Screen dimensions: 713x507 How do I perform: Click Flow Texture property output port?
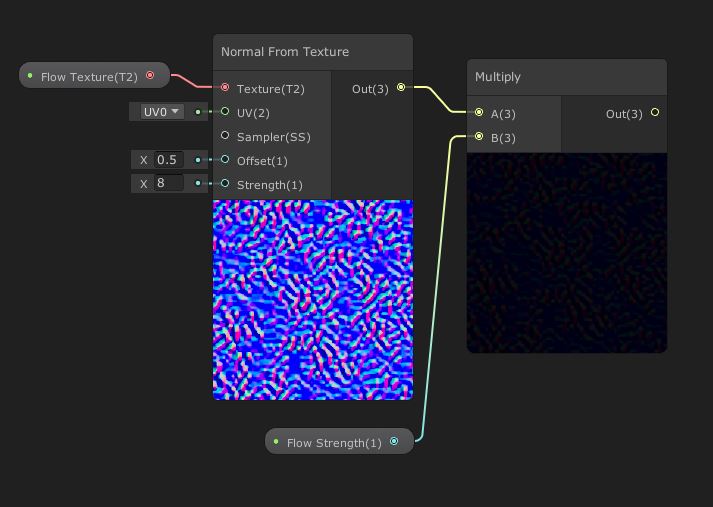[150, 76]
